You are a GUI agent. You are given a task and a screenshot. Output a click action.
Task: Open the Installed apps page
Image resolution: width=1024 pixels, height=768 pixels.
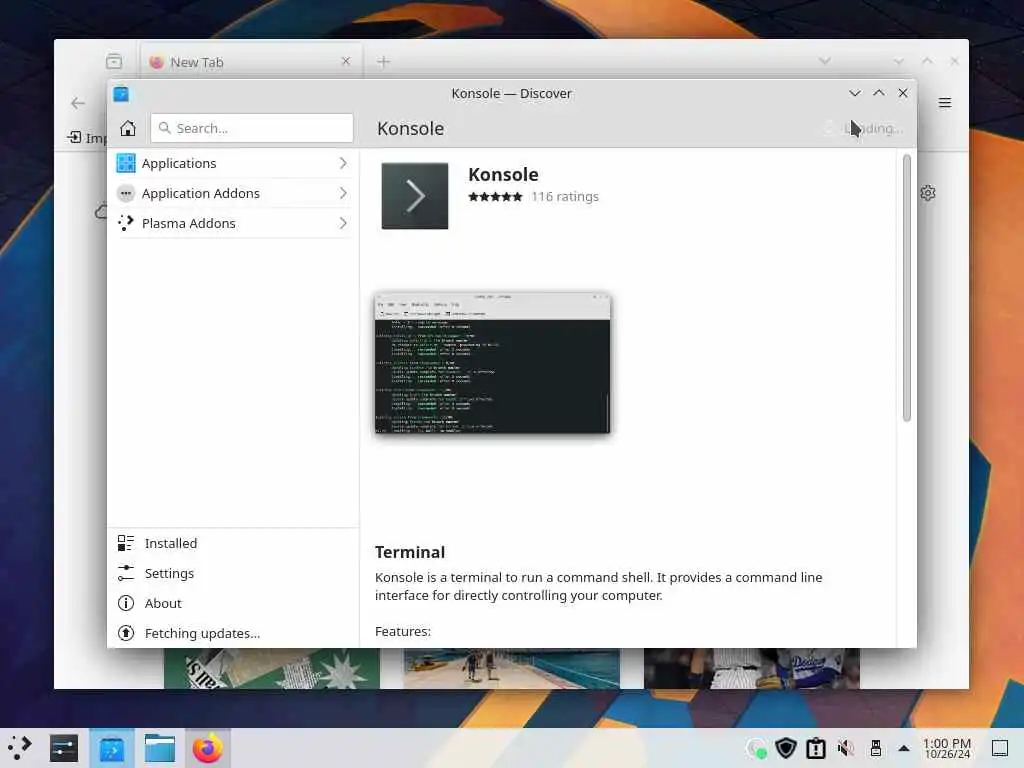(233, 543)
